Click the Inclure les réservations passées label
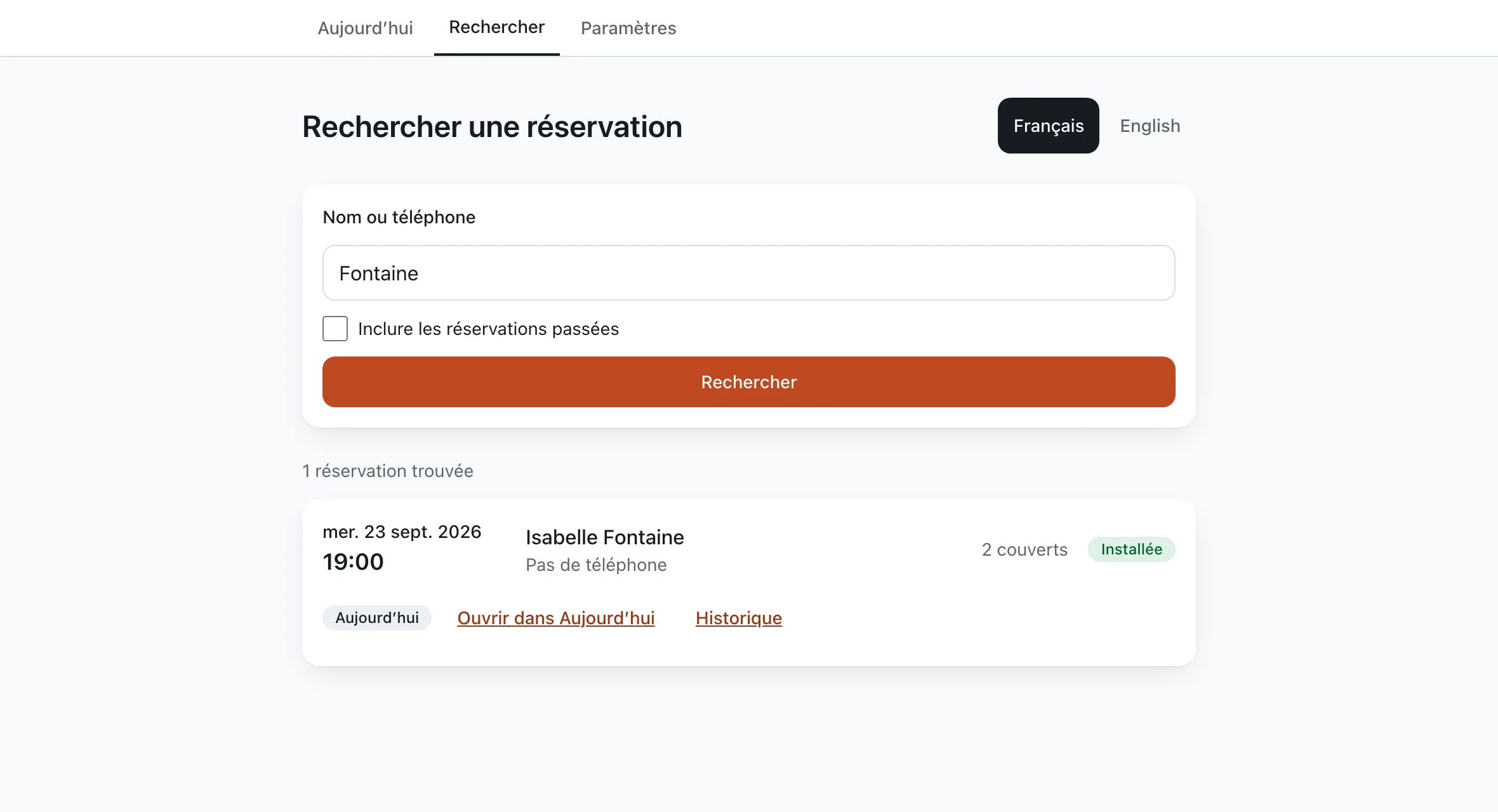 point(488,329)
